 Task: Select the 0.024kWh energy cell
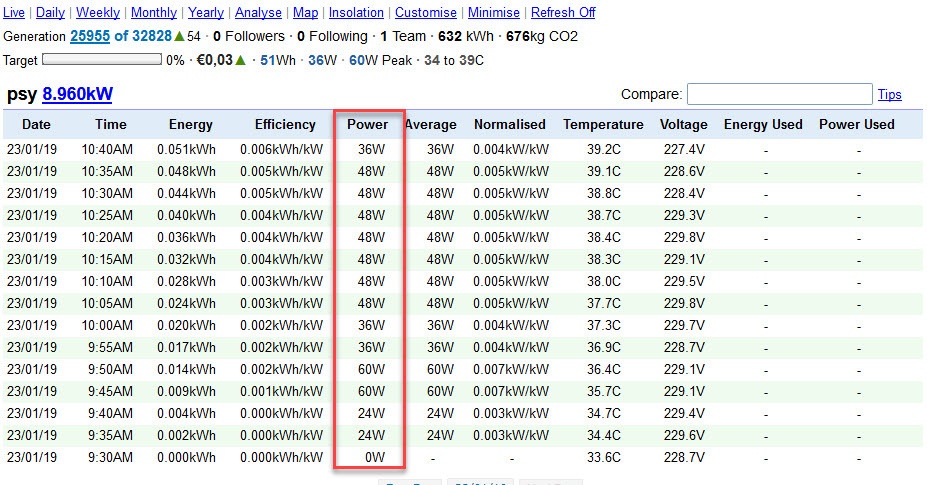[186, 303]
